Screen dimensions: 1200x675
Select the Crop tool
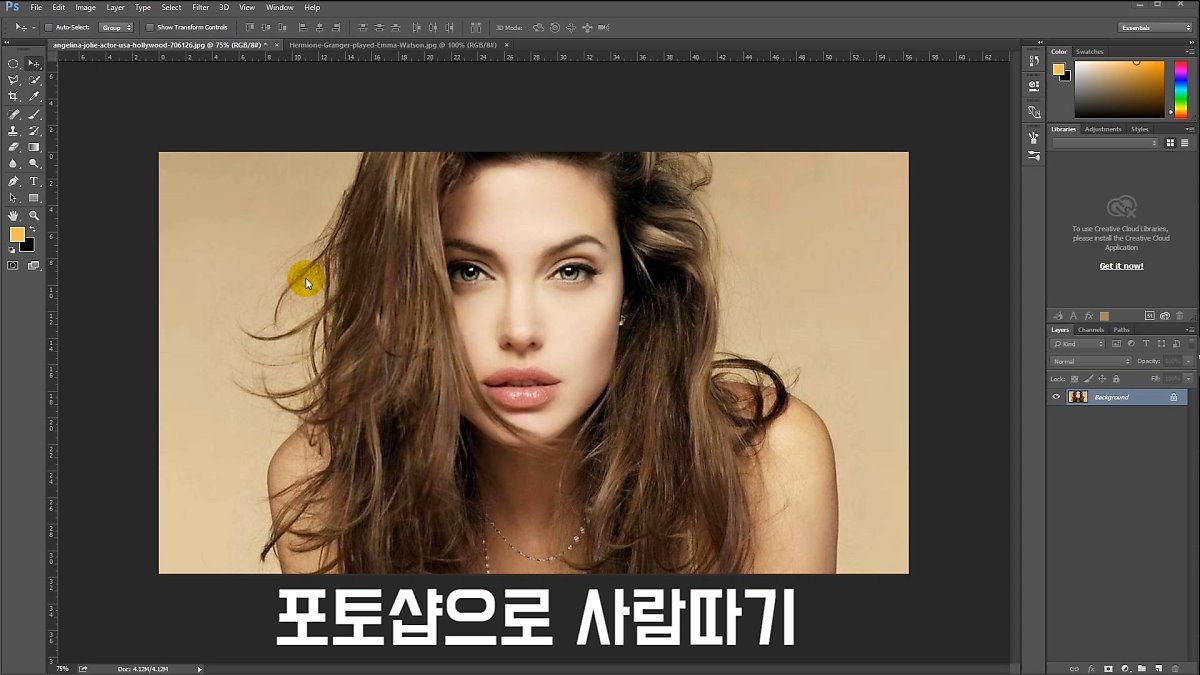coord(13,96)
